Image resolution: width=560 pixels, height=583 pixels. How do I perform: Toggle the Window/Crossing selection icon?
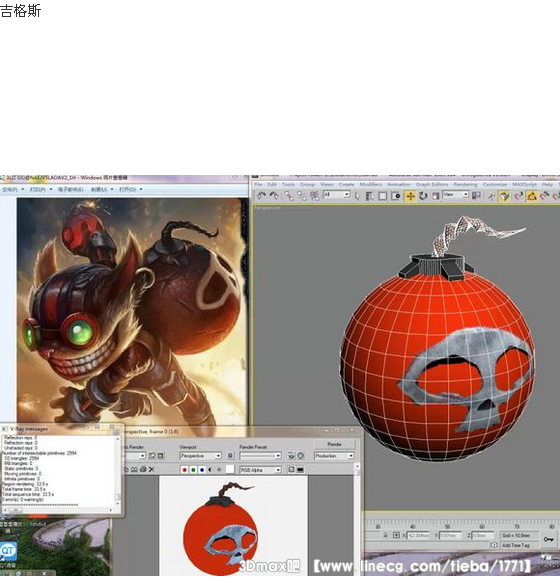396,196
